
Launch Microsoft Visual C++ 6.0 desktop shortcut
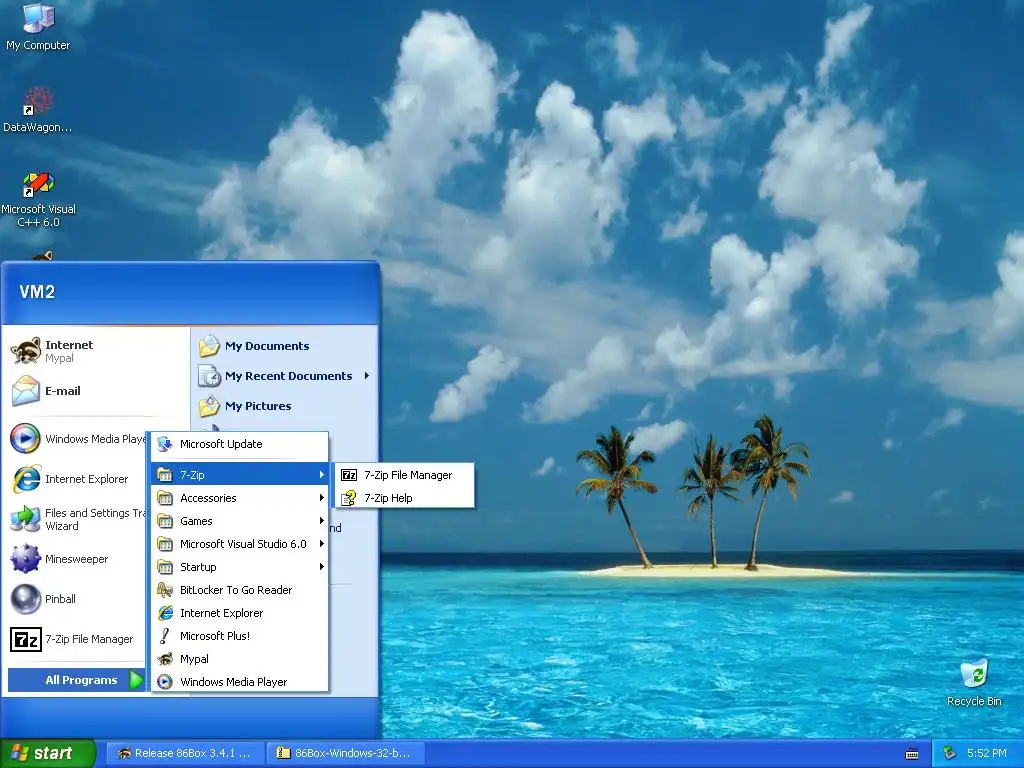[x=38, y=200]
